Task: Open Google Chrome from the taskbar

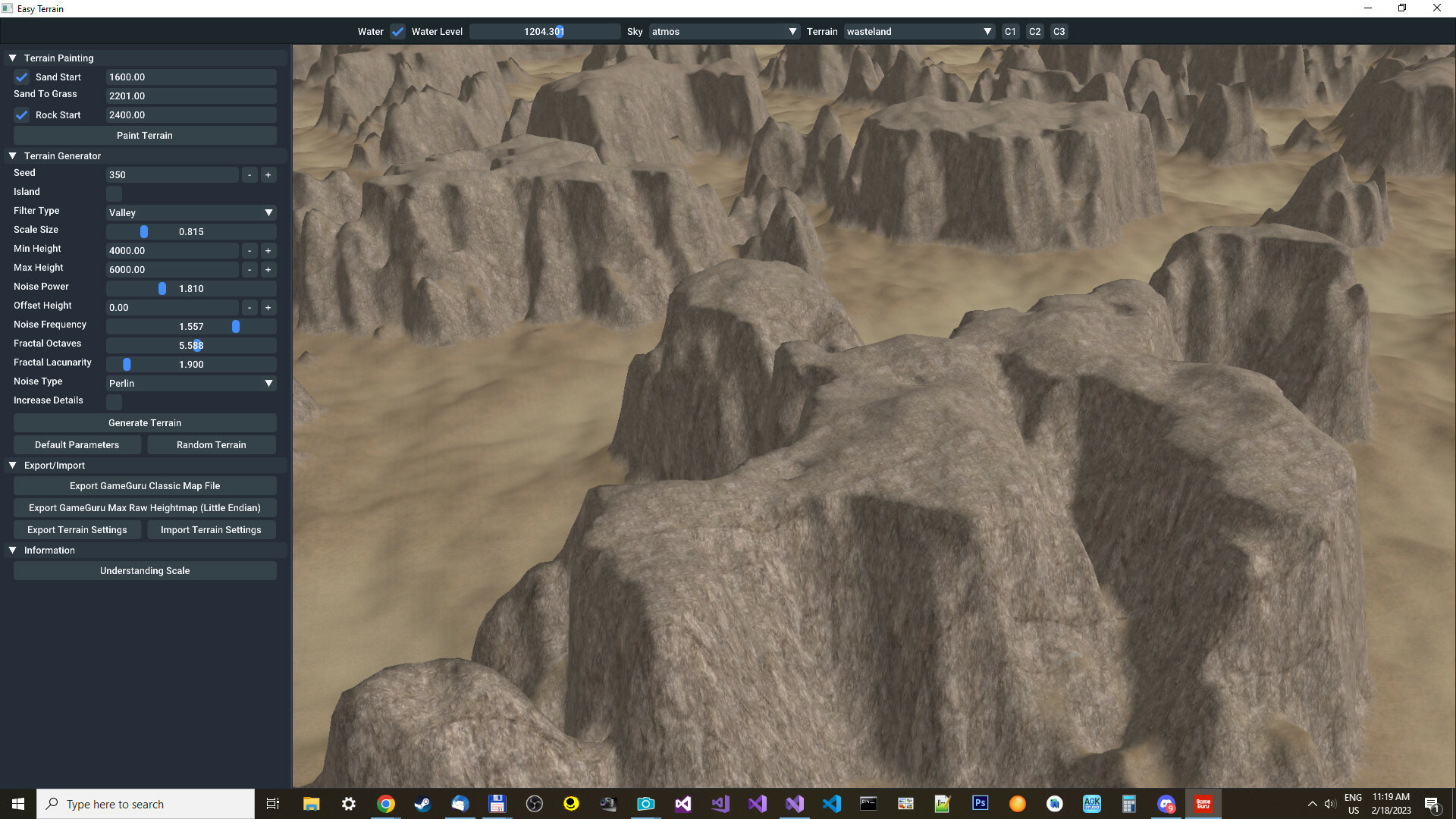Action: (x=386, y=804)
